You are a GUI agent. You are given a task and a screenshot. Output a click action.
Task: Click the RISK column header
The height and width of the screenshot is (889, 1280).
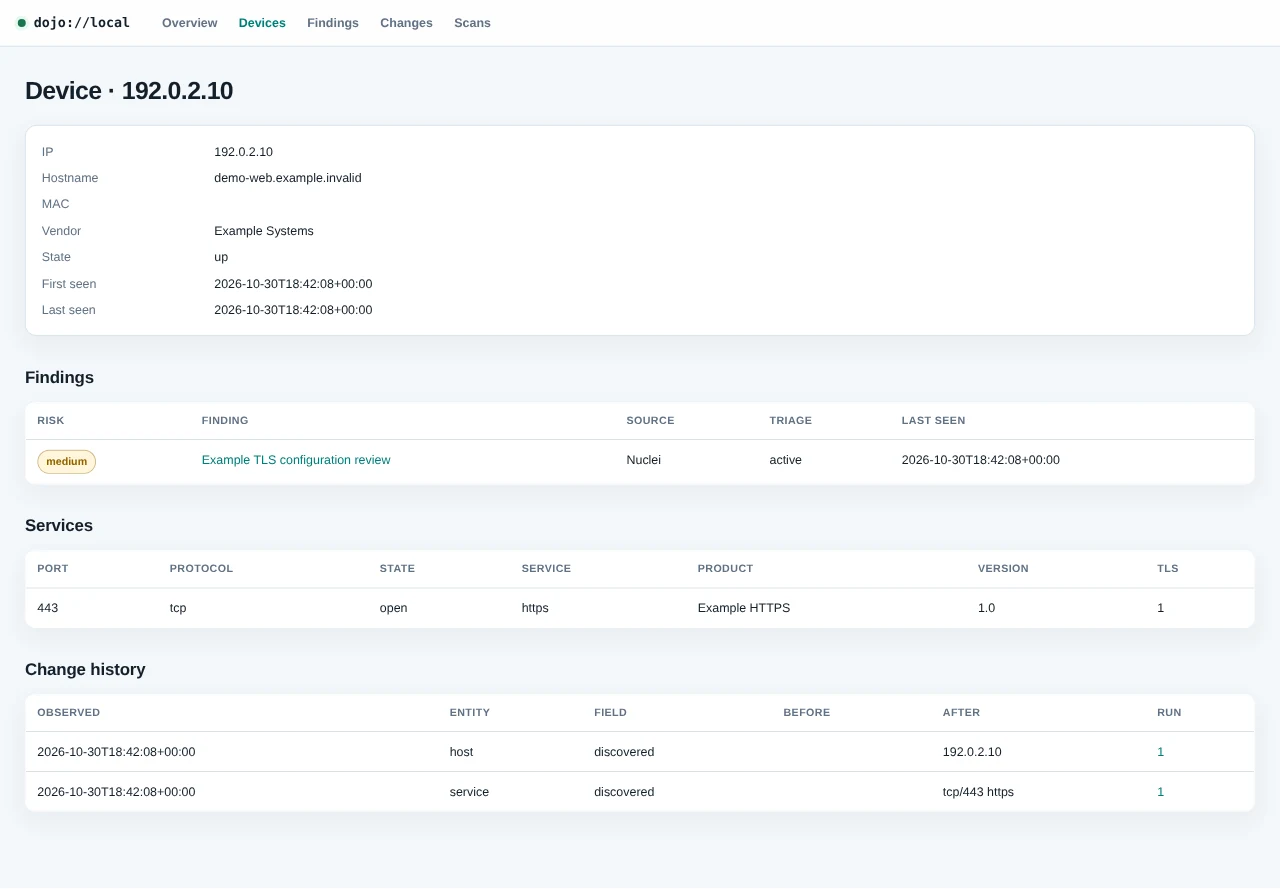51,421
